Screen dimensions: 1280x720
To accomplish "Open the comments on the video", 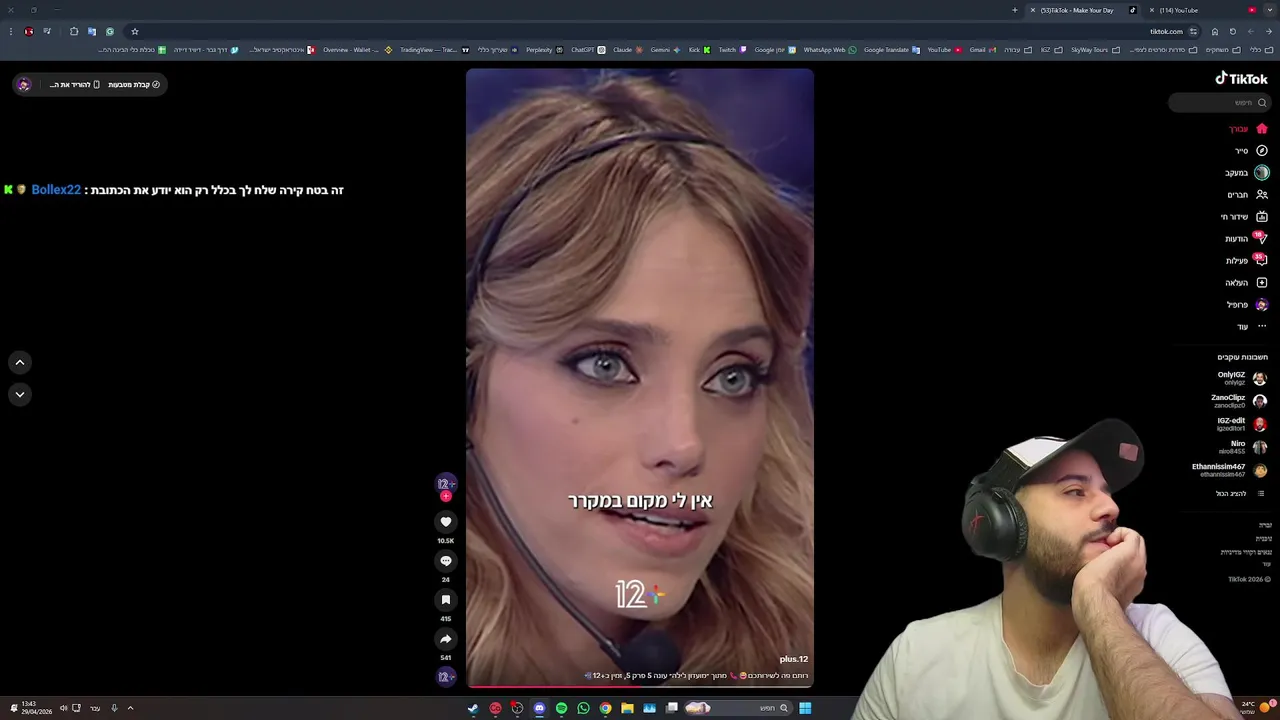I will click(446, 561).
